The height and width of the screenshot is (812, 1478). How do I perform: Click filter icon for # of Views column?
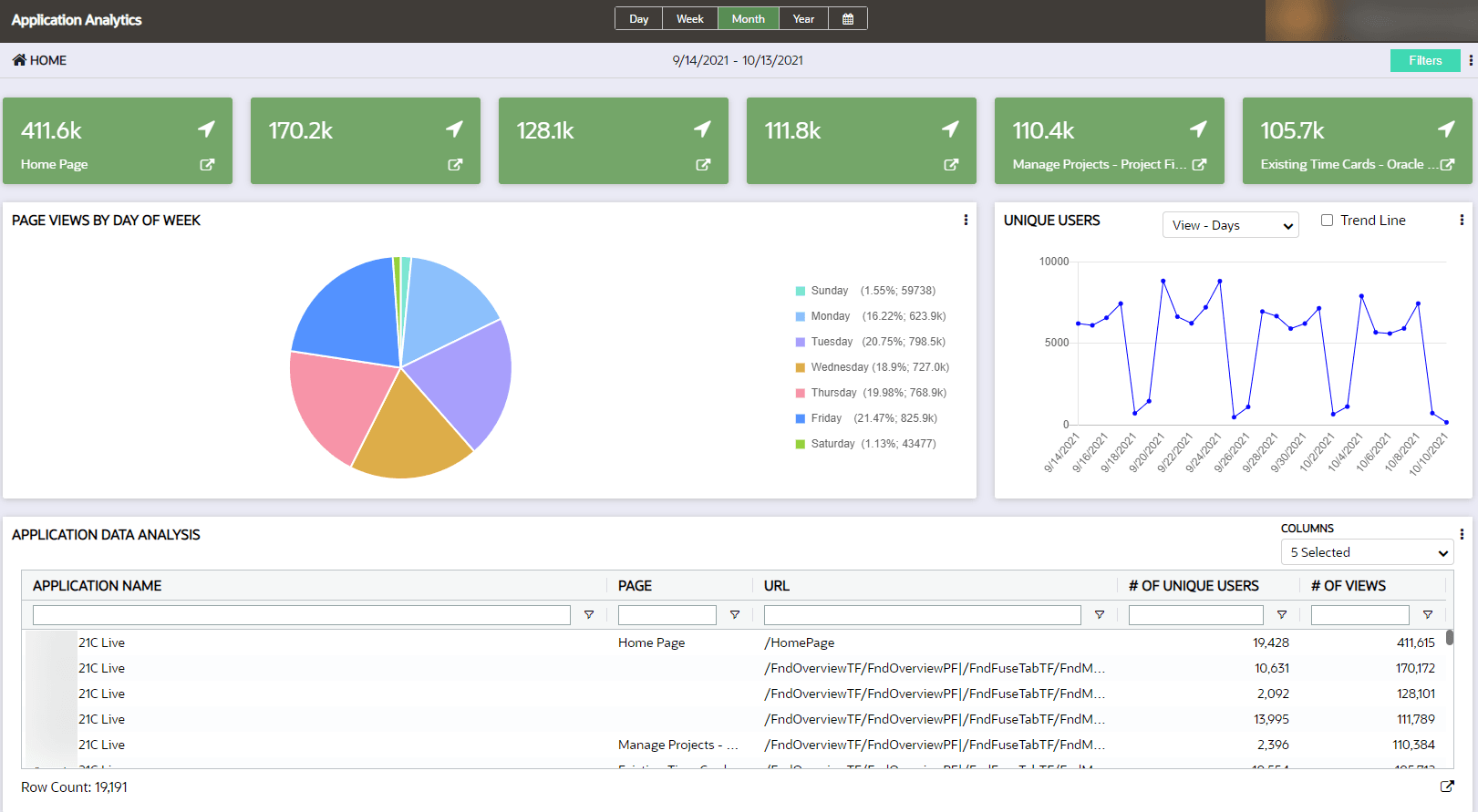1428,615
